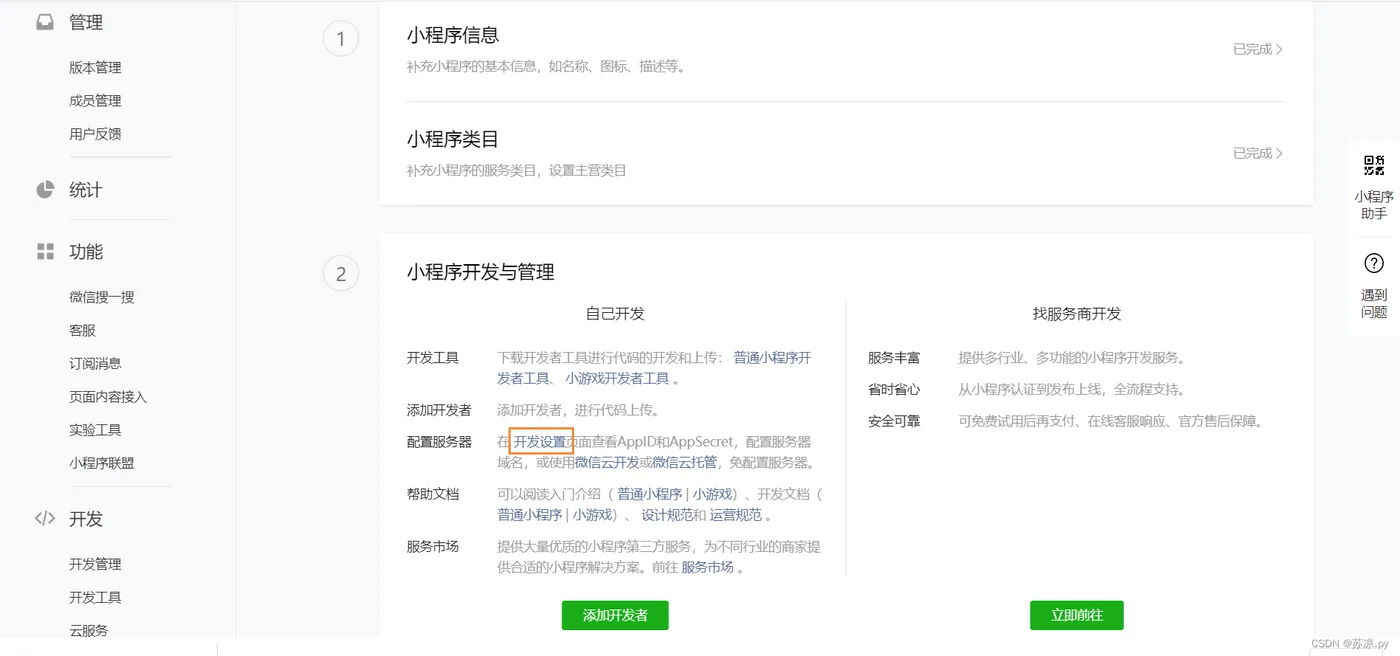Open 订阅消息 menu item
The image size is (1400, 656).
(95, 363)
